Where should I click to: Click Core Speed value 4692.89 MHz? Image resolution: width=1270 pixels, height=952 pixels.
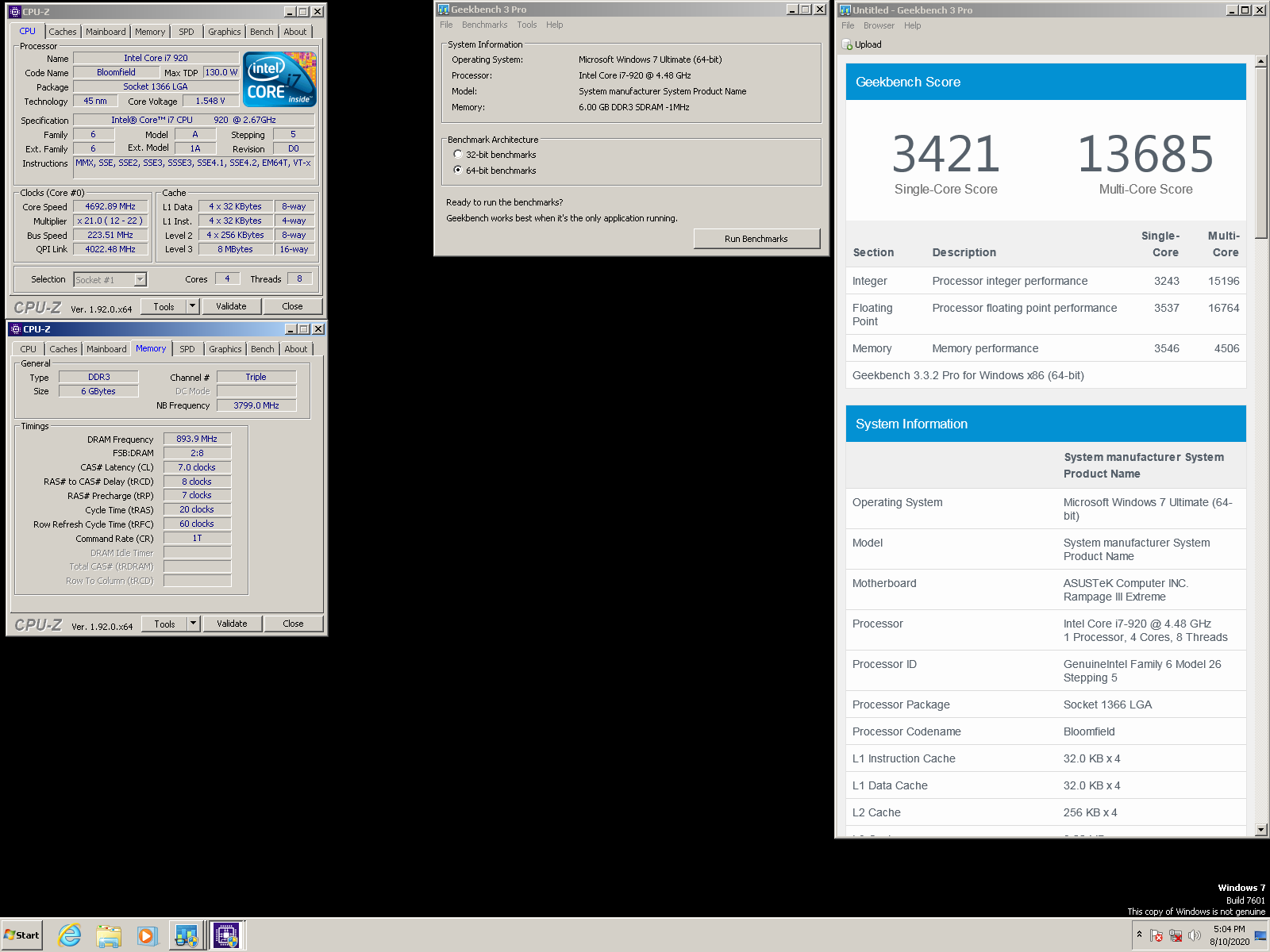(110, 206)
